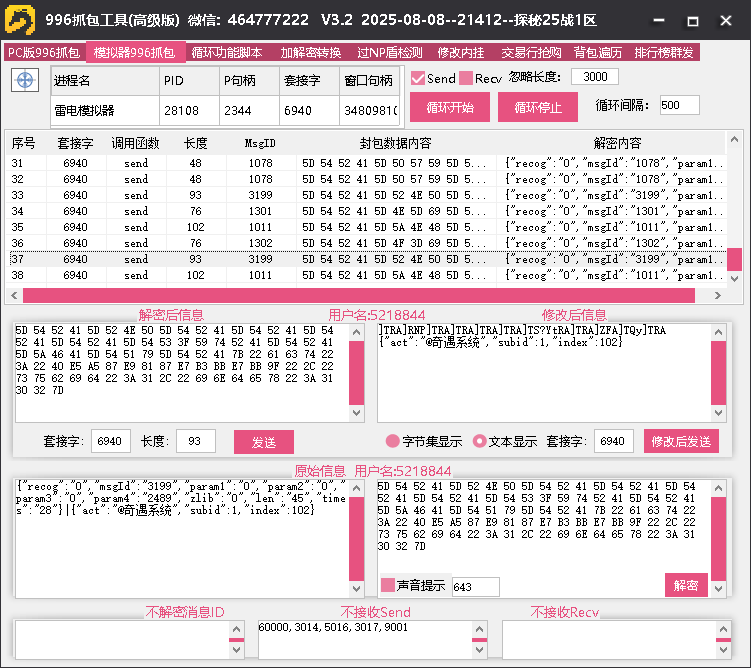Image resolution: width=751 pixels, height=668 pixels.
Task: Enable the Recv checkbox
Action: point(466,78)
